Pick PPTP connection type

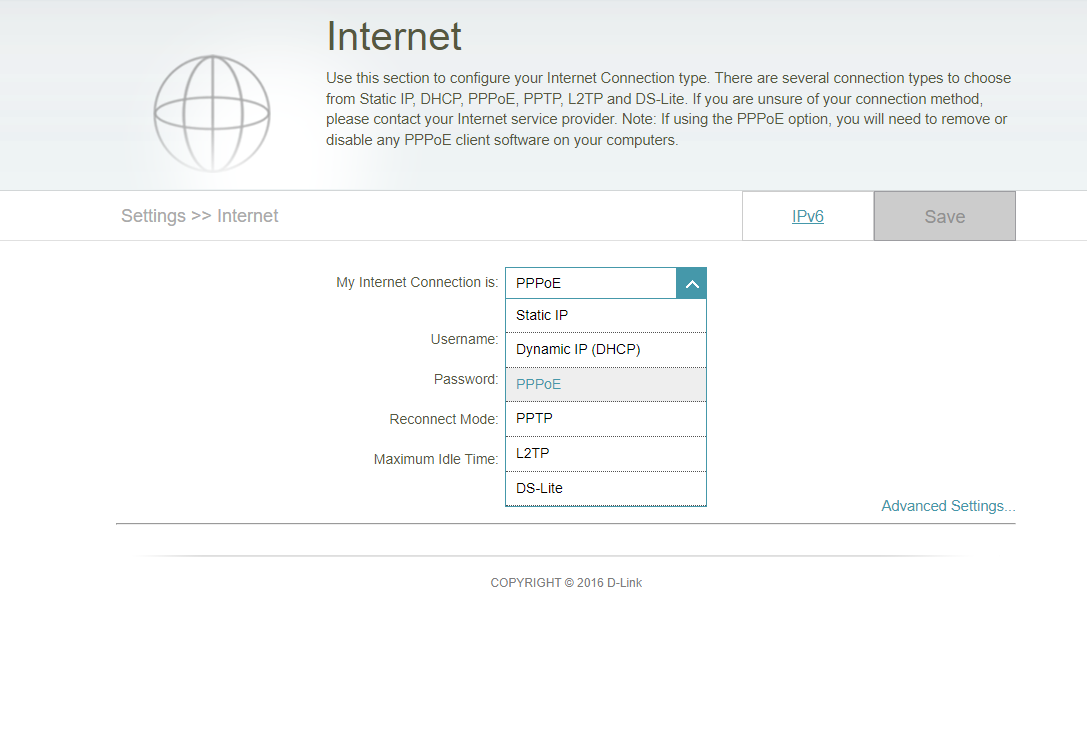606,419
